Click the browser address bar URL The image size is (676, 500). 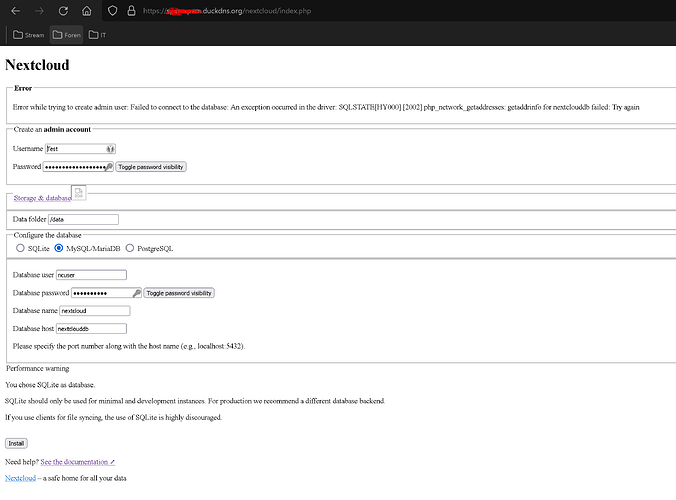227,11
